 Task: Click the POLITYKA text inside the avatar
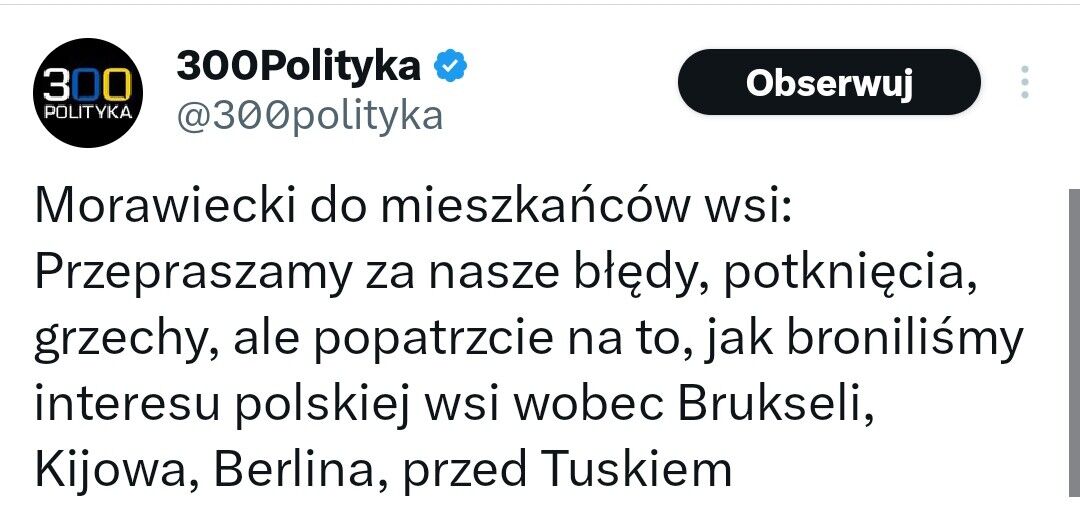[87, 114]
